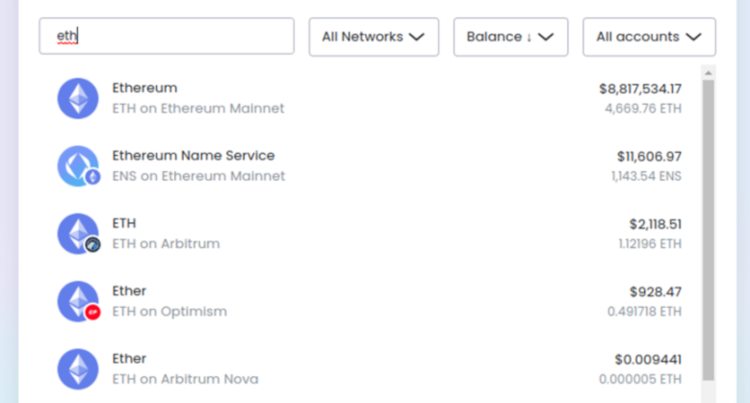Select the Ethereum asset name
Image resolution: width=750 pixels, height=403 pixels.
(x=144, y=88)
